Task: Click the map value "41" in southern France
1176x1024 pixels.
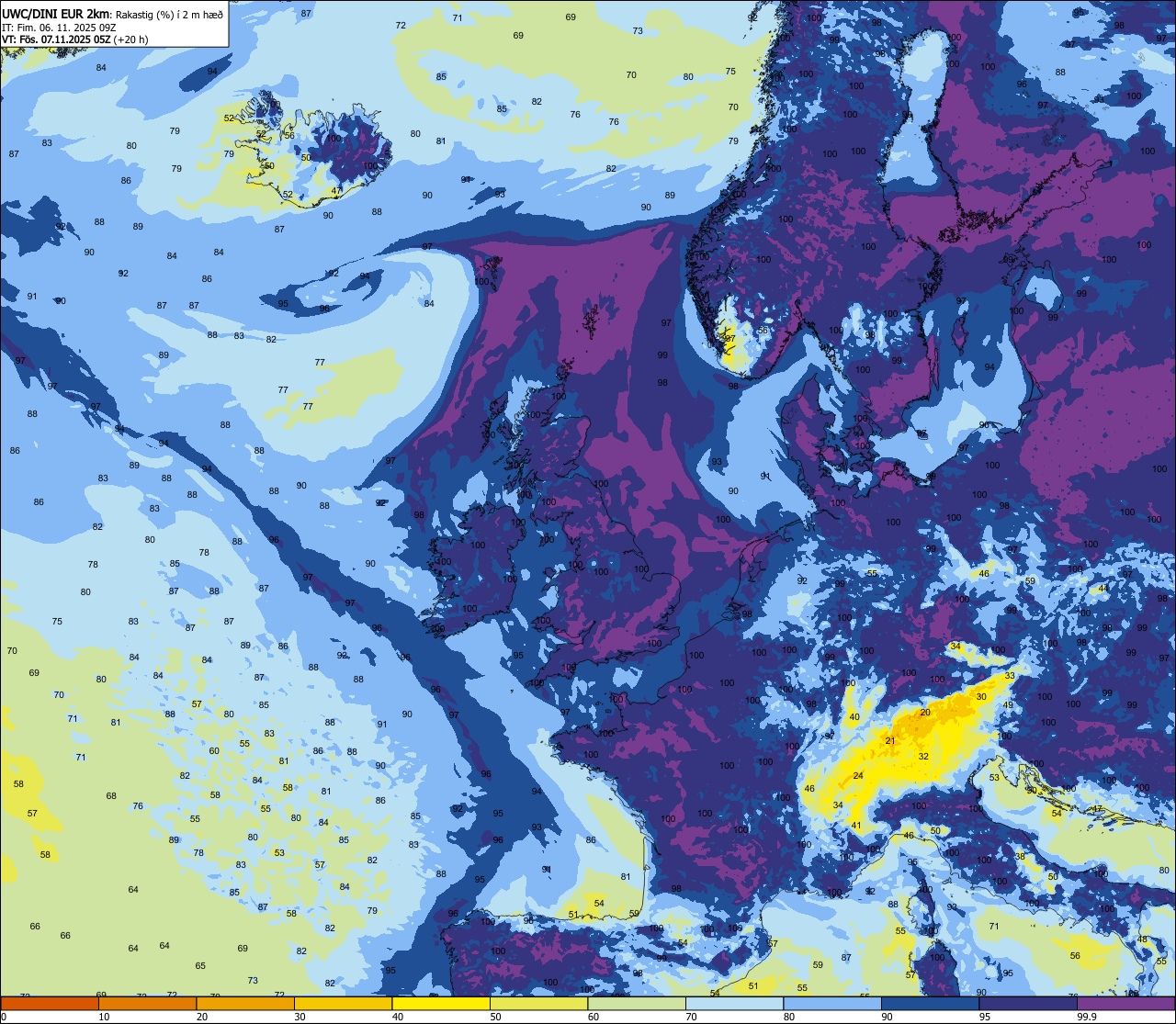Action: 856,825
